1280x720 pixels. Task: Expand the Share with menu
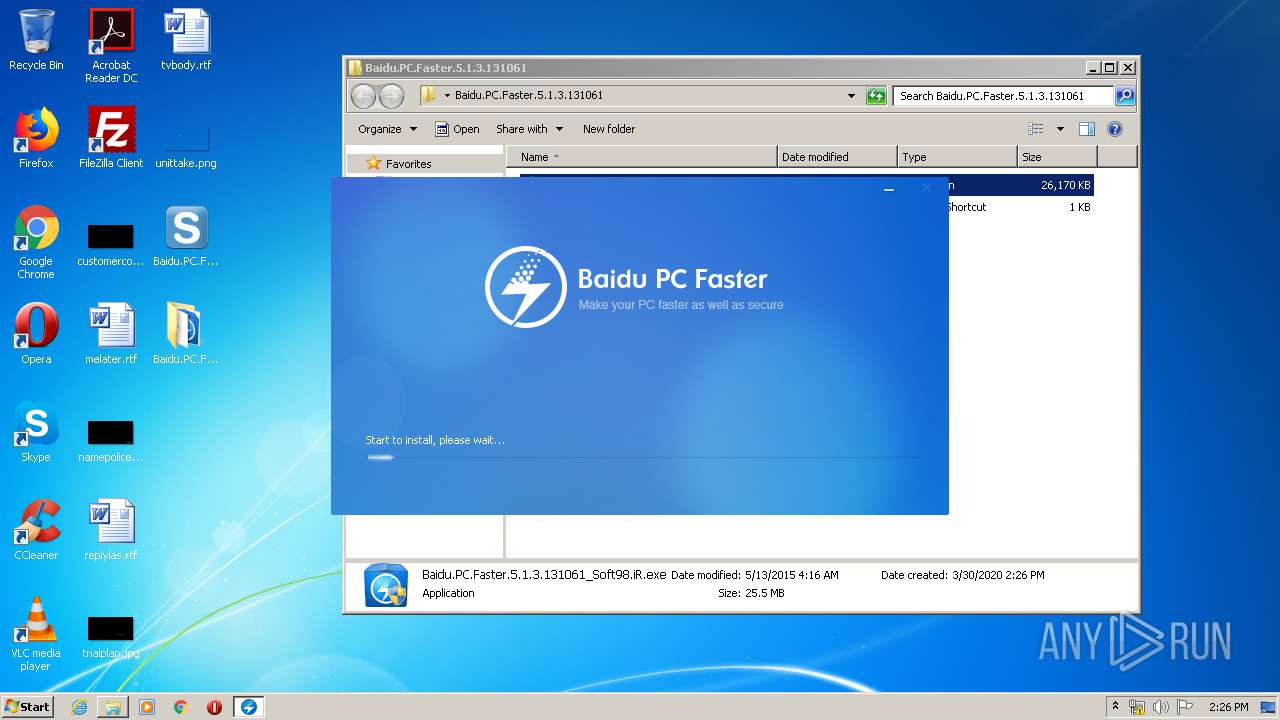(x=529, y=129)
